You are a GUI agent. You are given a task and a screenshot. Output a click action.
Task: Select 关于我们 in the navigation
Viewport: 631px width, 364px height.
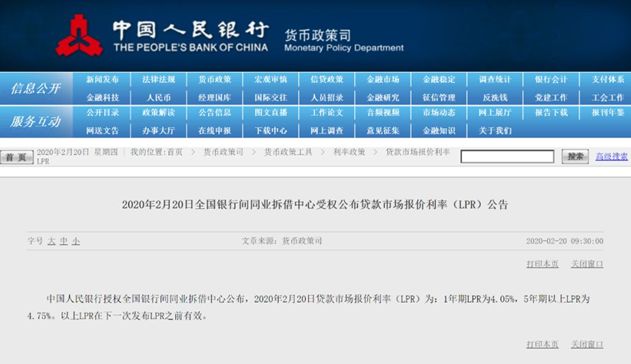tap(495, 130)
